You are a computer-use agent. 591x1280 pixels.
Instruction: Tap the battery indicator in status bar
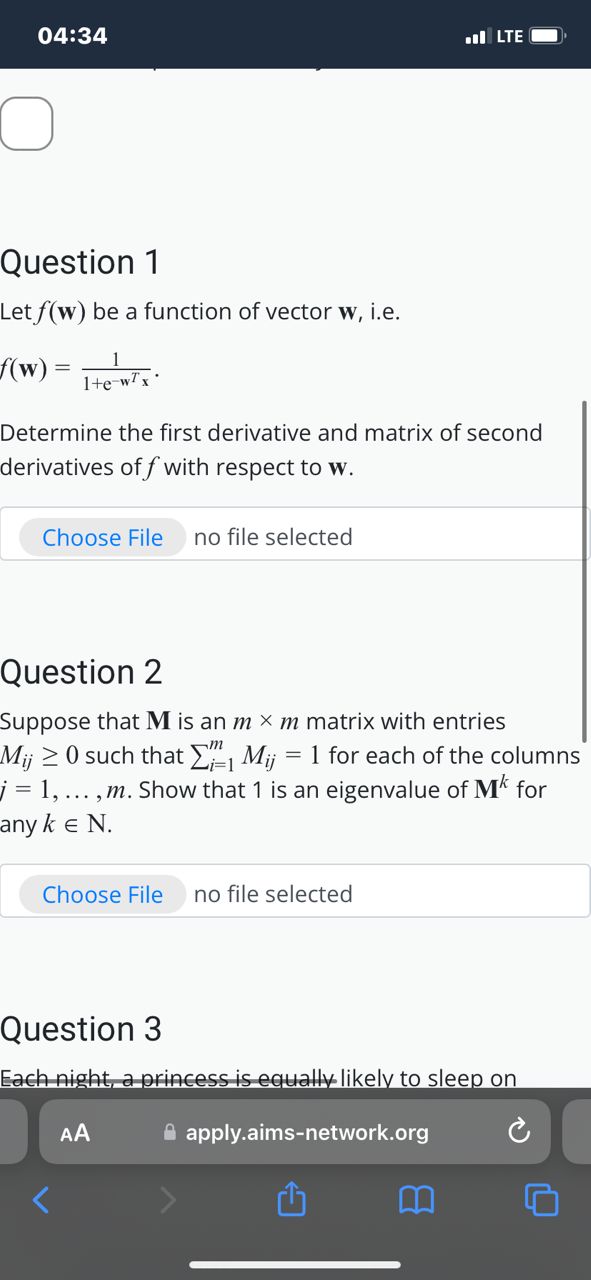[549, 36]
